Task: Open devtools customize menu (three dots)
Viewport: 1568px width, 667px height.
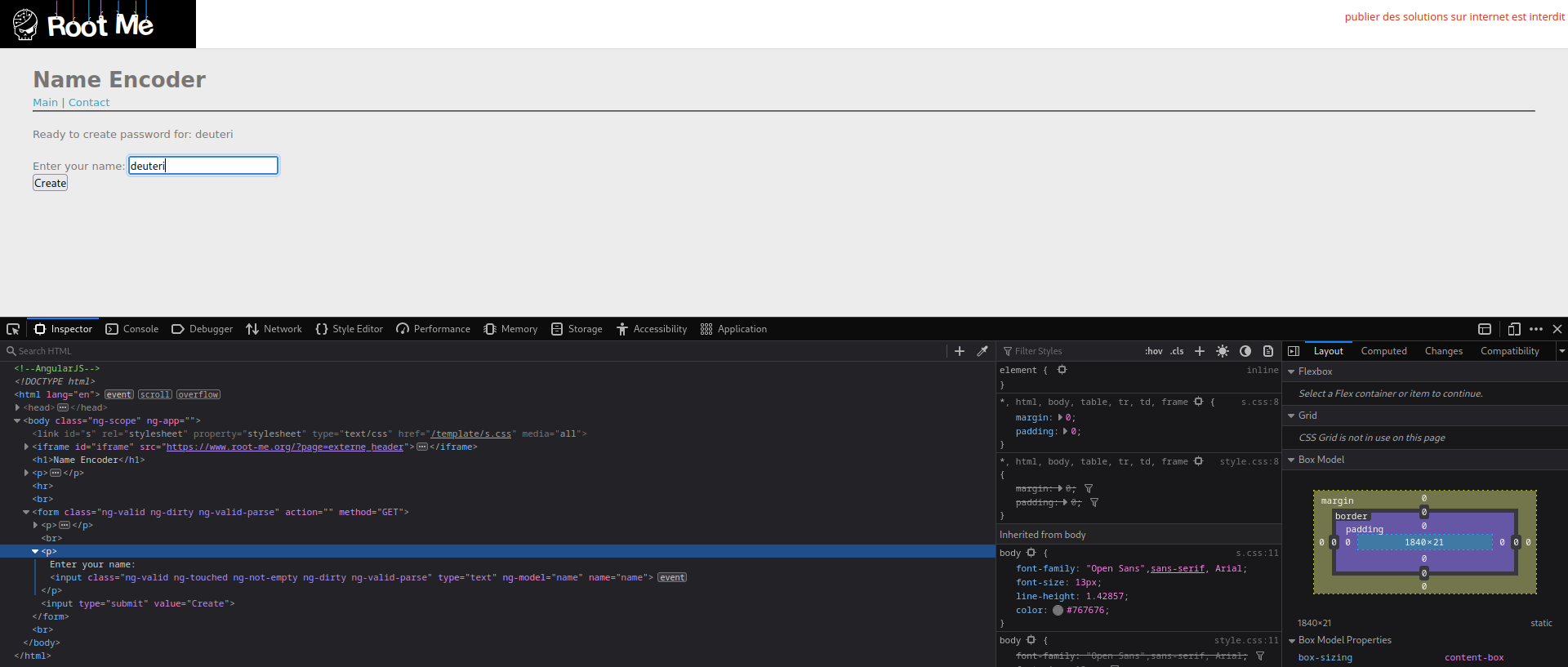Action: coord(1536,329)
